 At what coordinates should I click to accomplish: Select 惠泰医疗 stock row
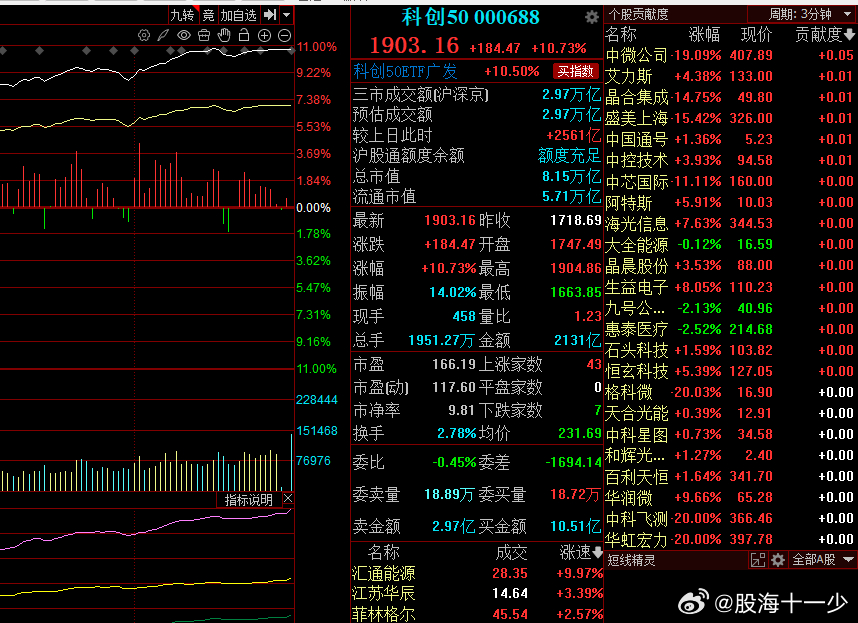pyautogui.click(x=730, y=329)
